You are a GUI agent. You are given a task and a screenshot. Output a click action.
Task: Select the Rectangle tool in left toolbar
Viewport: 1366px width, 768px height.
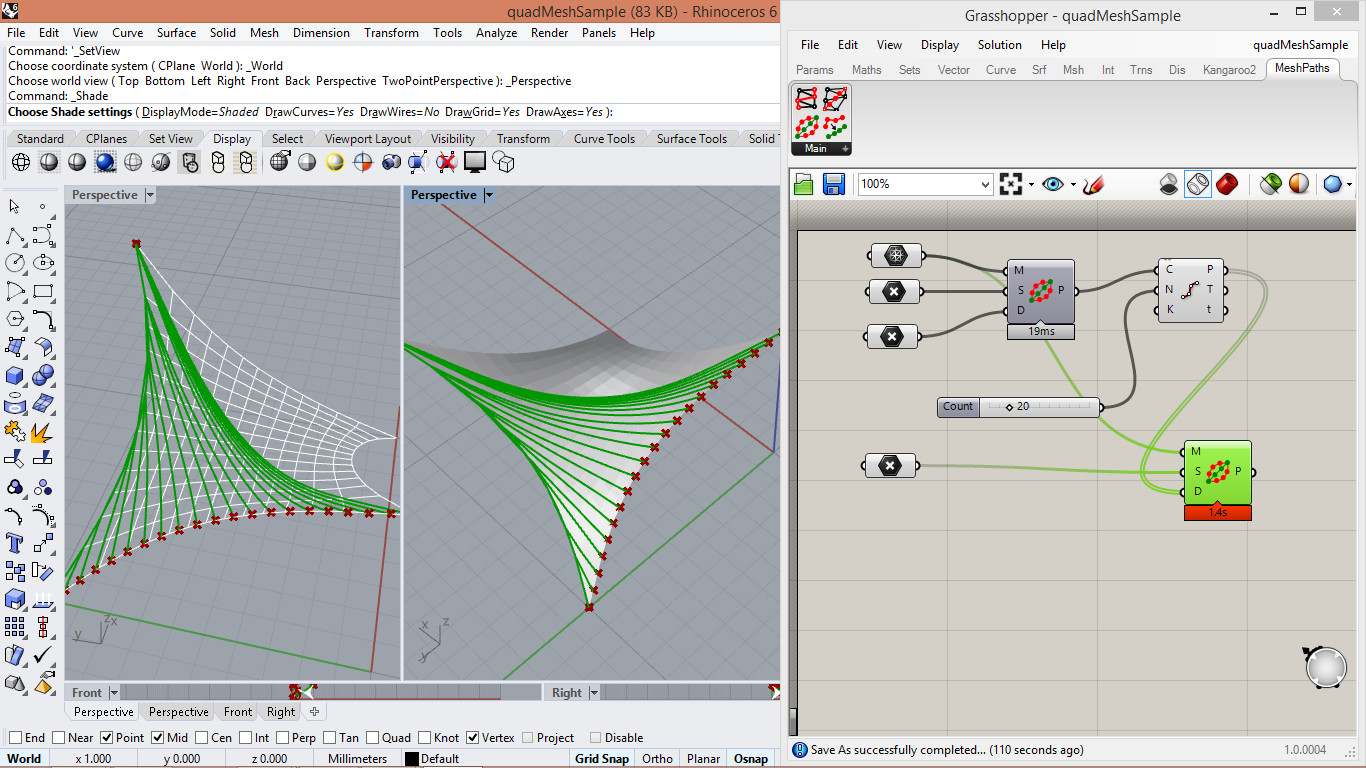click(x=43, y=292)
